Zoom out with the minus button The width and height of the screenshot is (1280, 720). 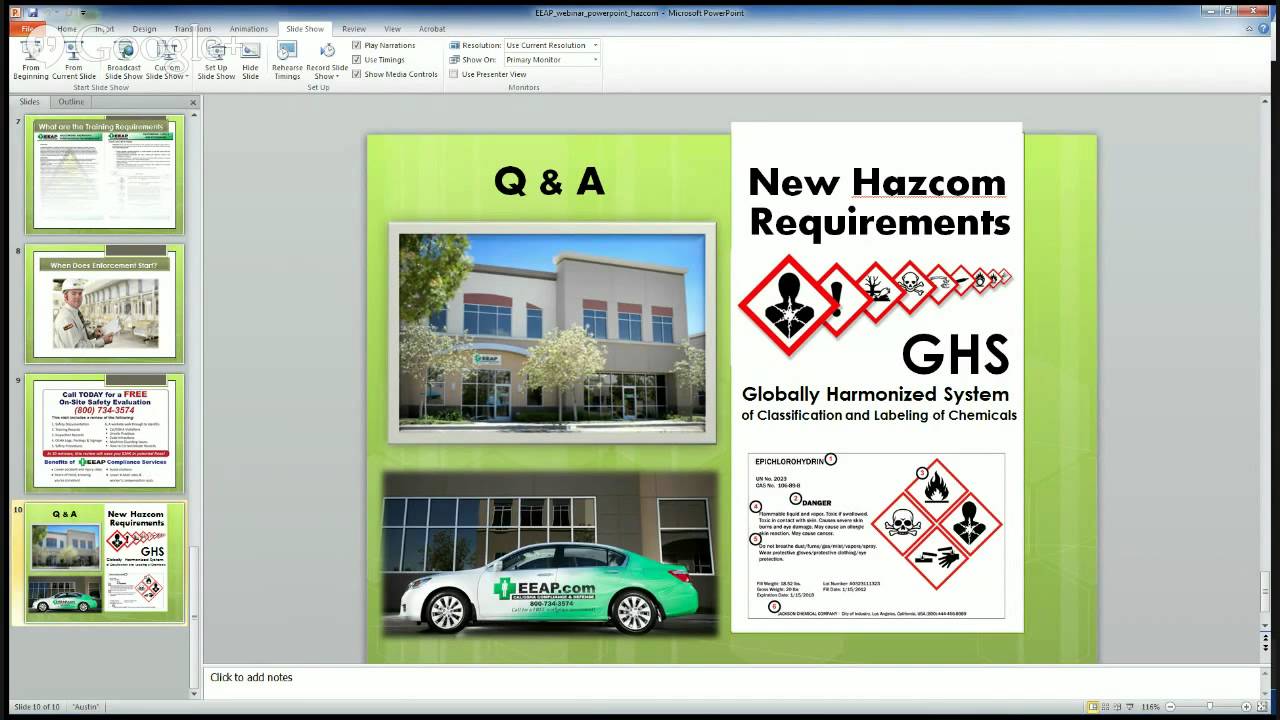(x=1171, y=707)
